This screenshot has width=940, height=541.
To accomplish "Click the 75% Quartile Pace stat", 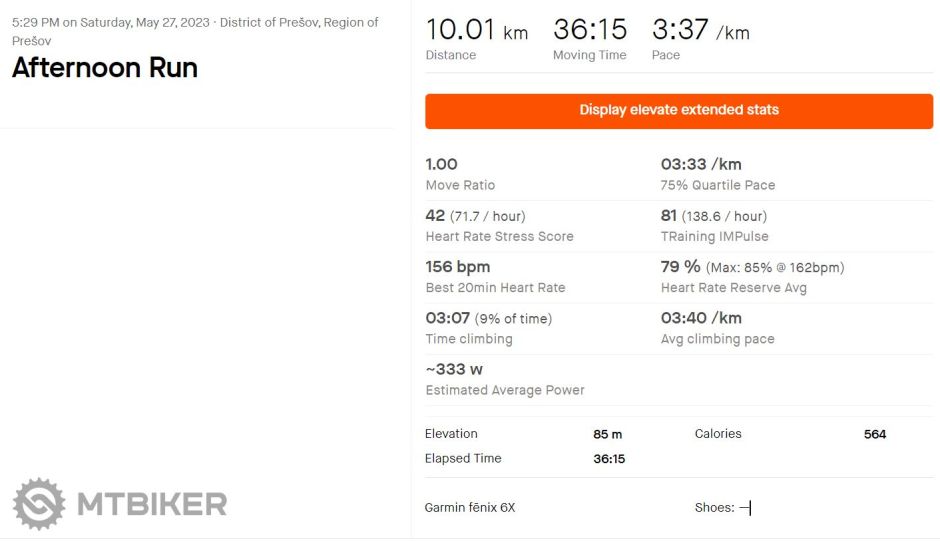I will point(717,174).
